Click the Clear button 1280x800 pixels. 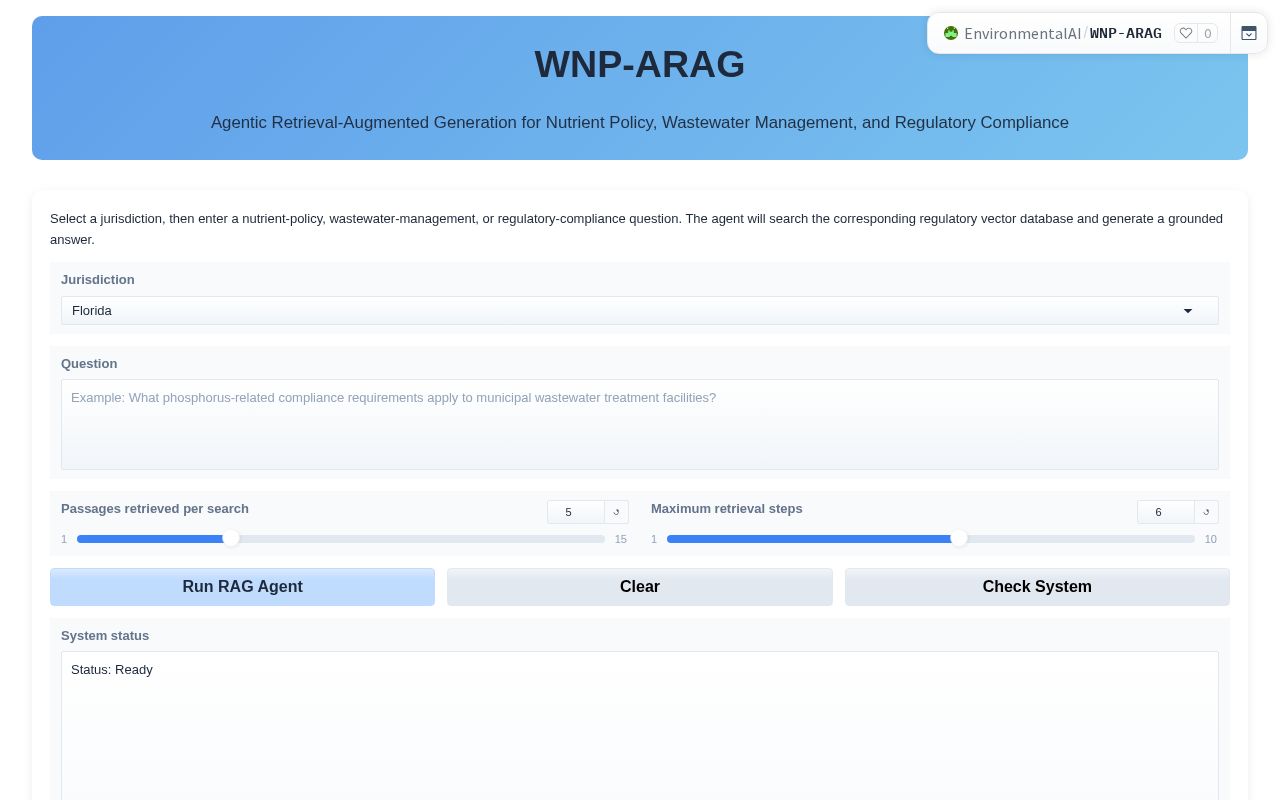(640, 587)
